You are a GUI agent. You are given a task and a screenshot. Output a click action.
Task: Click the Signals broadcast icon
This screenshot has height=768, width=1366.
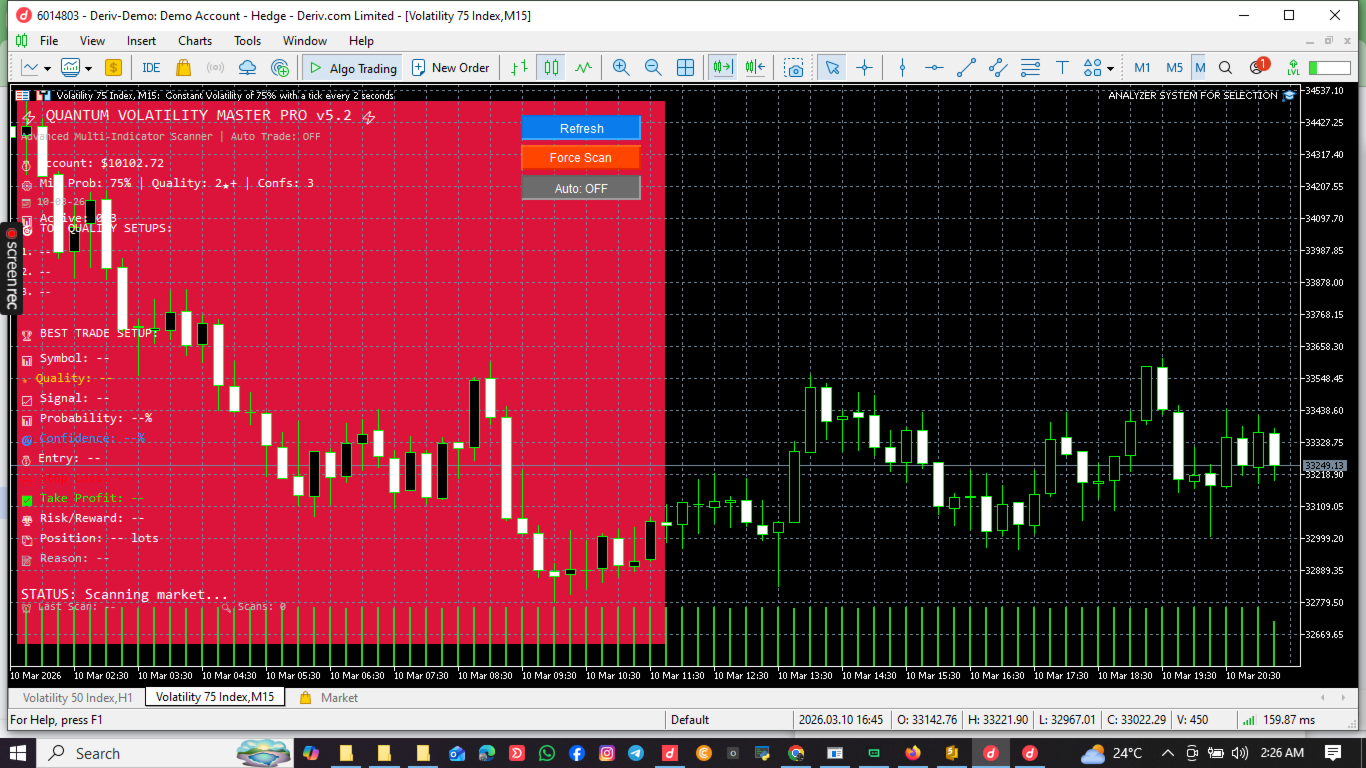(x=215, y=68)
